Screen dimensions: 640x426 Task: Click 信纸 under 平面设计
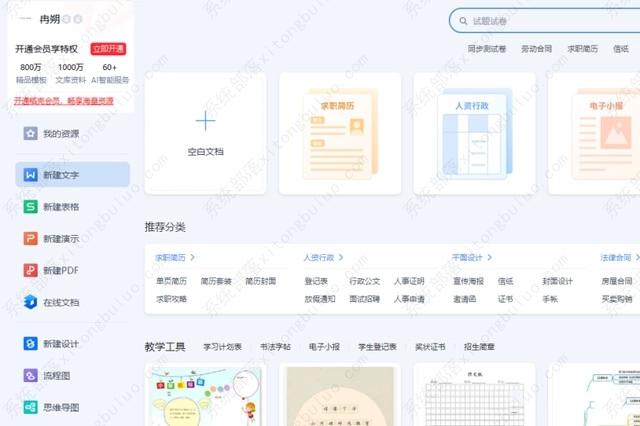506,281
